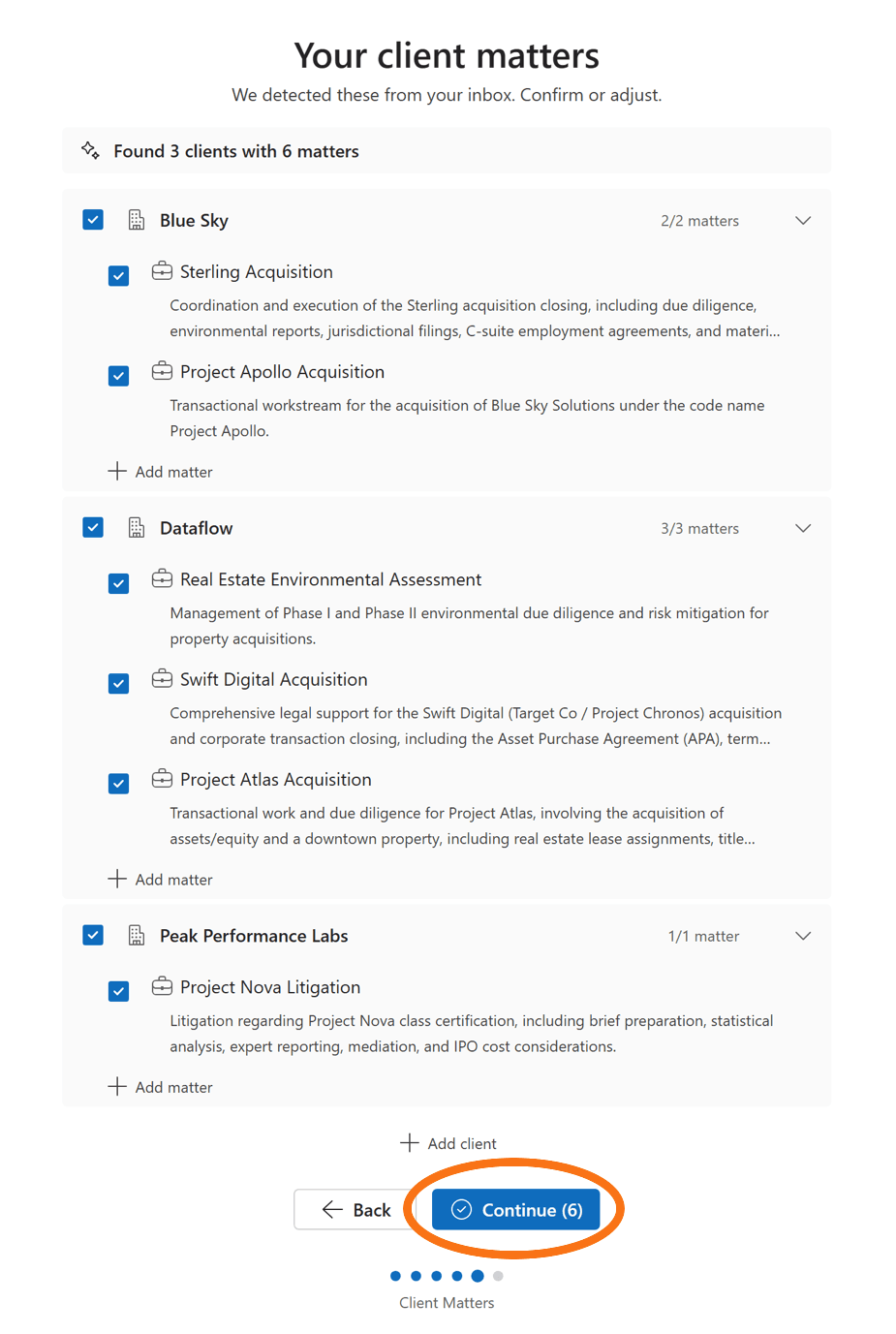Jump to the first step dot indicator
This screenshot has width=896, height=1334.
(395, 1276)
